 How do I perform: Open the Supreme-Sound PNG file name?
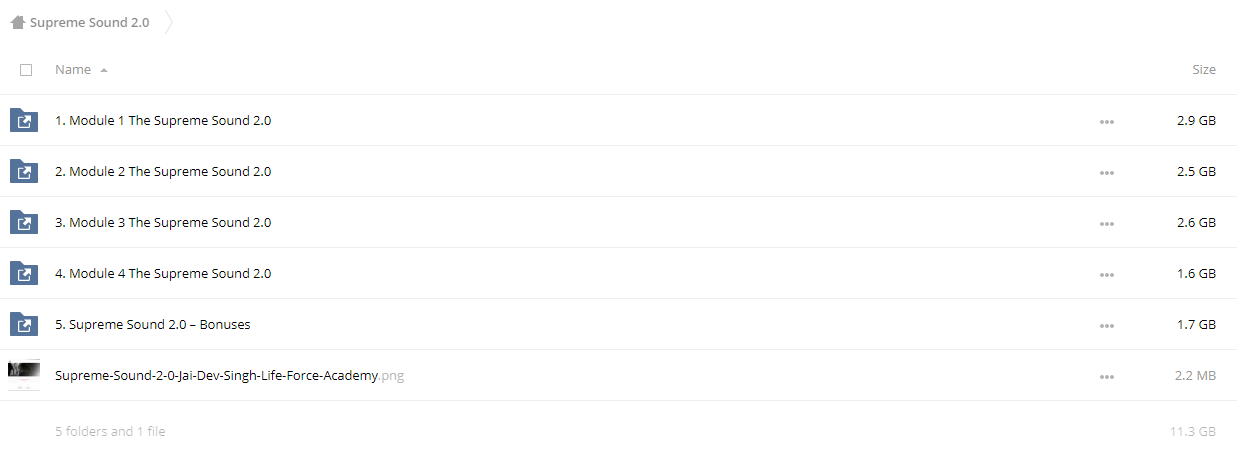[x=230, y=376]
